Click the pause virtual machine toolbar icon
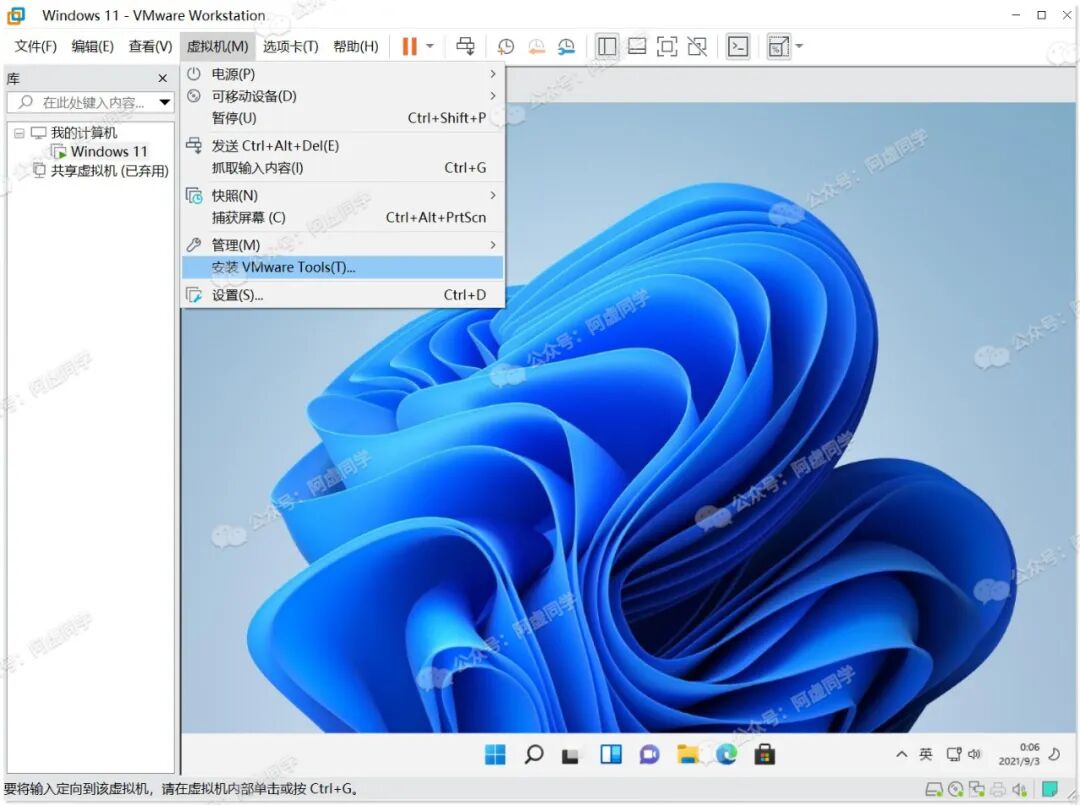This screenshot has height=805, width=1080. coord(409,46)
